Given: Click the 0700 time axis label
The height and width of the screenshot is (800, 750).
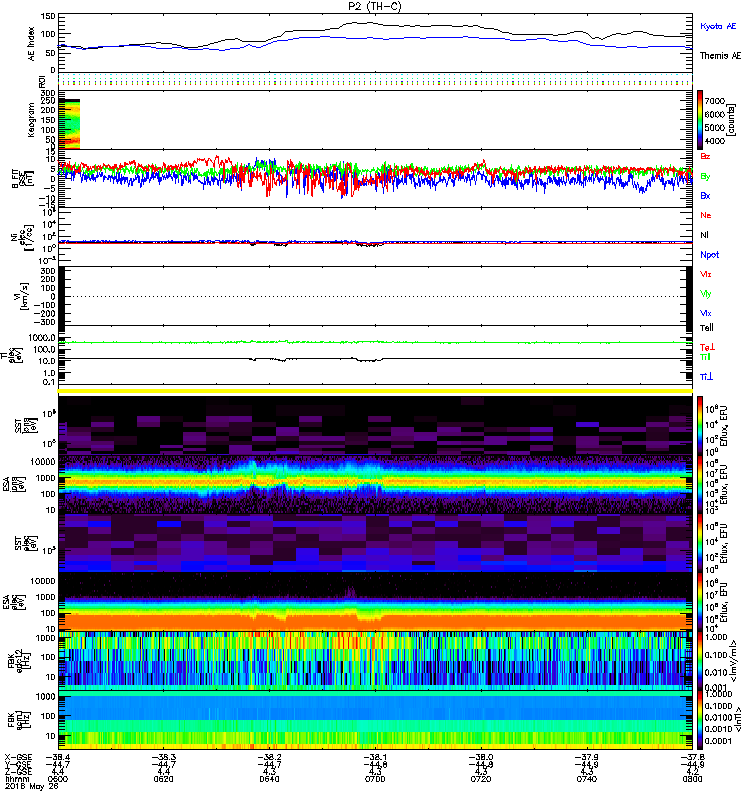Looking at the screenshot, I should pos(375,779).
